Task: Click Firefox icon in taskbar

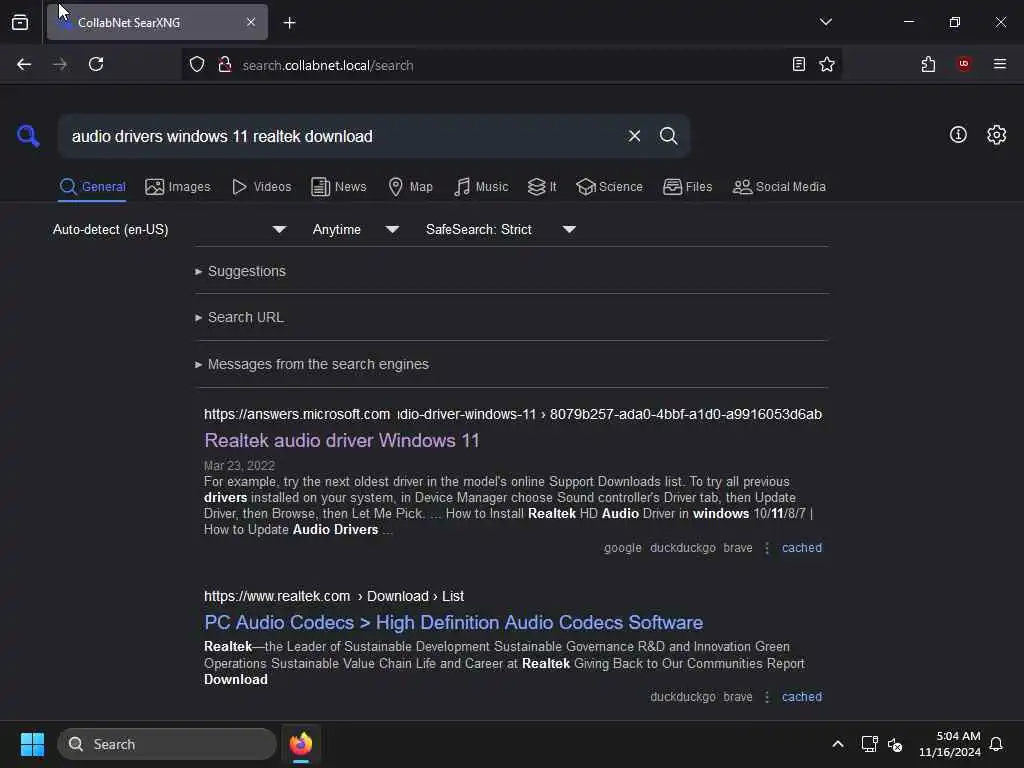Action: pyautogui.click(x=300, y=744)
